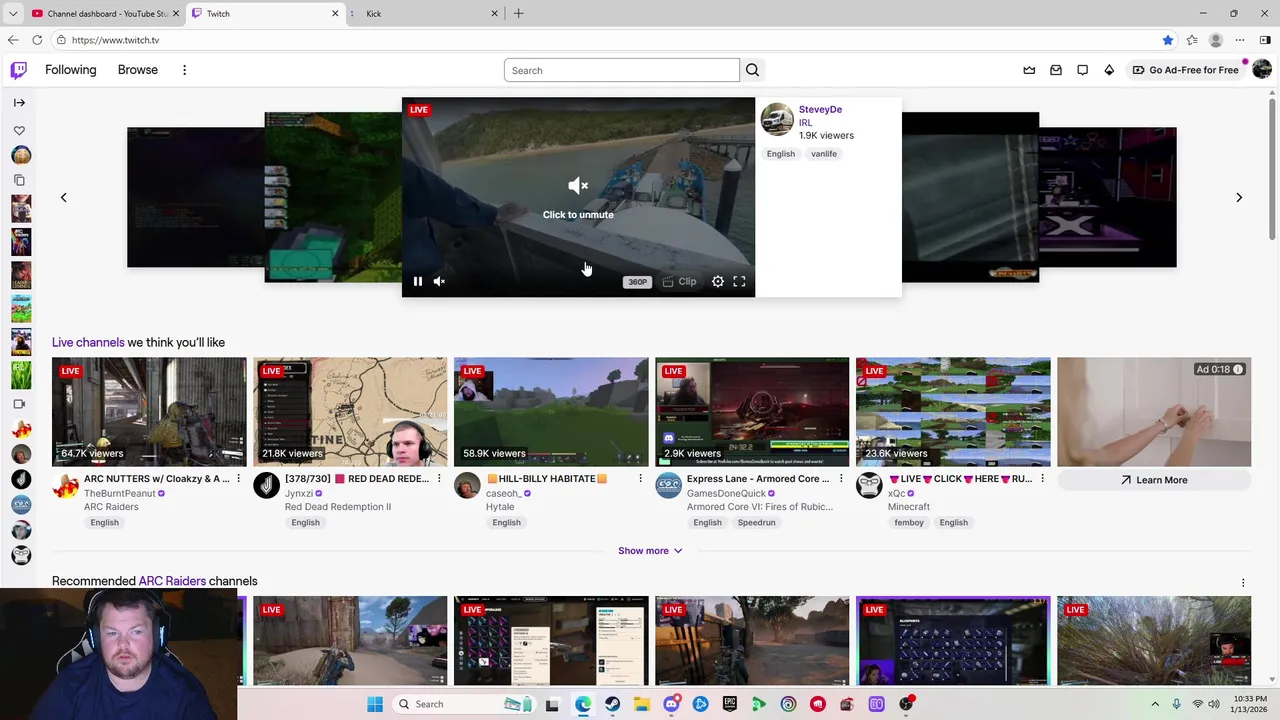The height and width of the screenshot is (720, 1280).
Task: Show next carousel stream
Action: tap(1239, 197)
